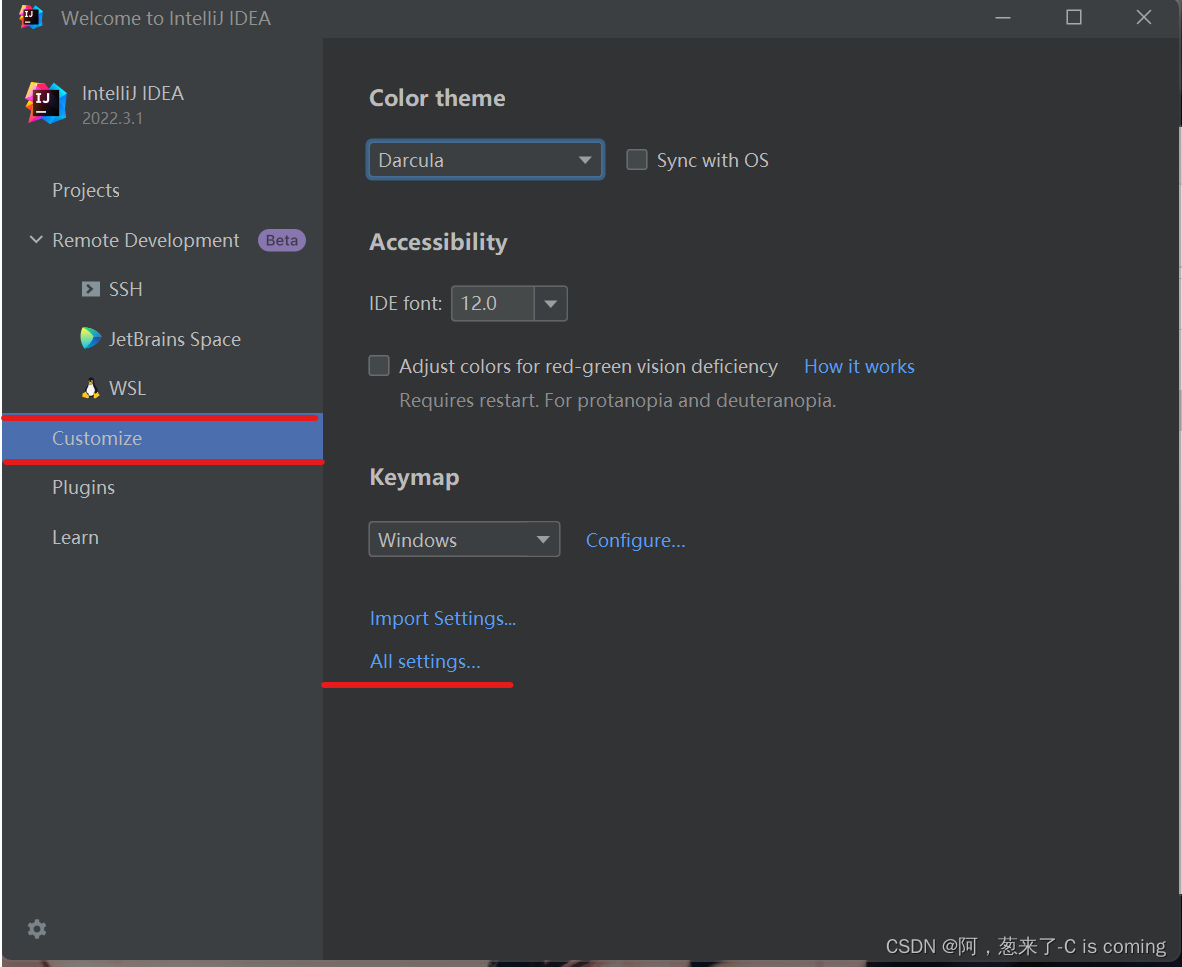This screenshot has width=1182, height=967.
Task: Open the IDE font size dropdown arrow
Action: click(x=551, y=303)
